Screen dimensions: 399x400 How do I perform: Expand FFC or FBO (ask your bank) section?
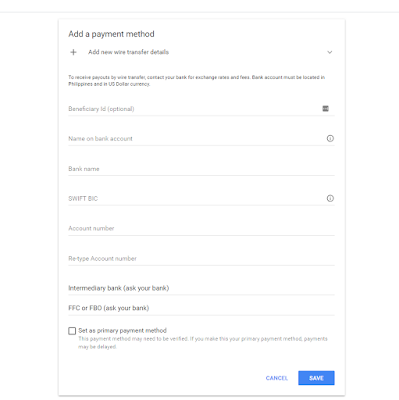201,308
